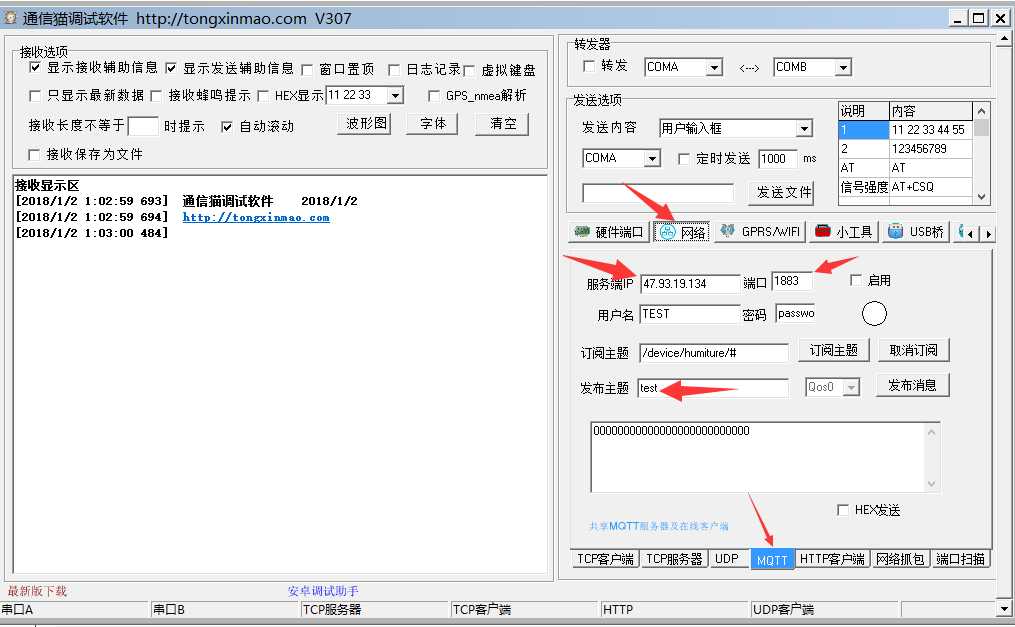Click the 端口 port 1883 field
1015x627 pixels.
click(792, 281)
